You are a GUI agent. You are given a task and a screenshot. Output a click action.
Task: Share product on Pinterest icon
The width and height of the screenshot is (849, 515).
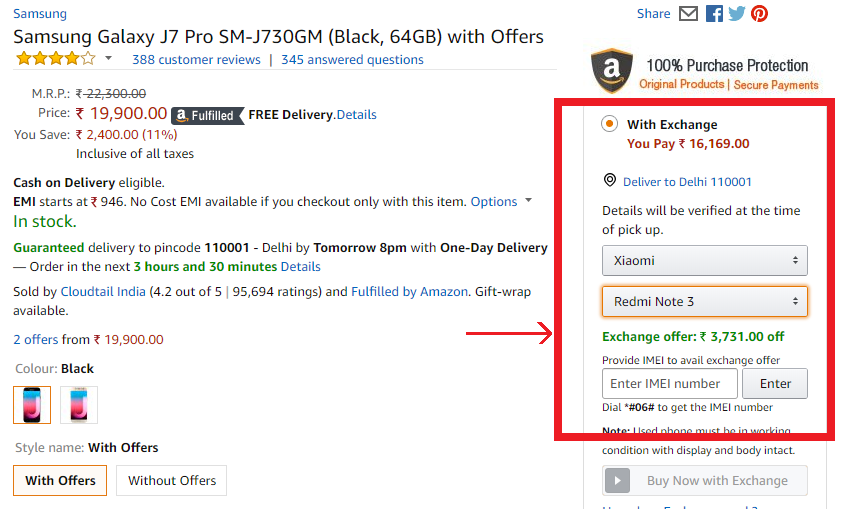759,14
